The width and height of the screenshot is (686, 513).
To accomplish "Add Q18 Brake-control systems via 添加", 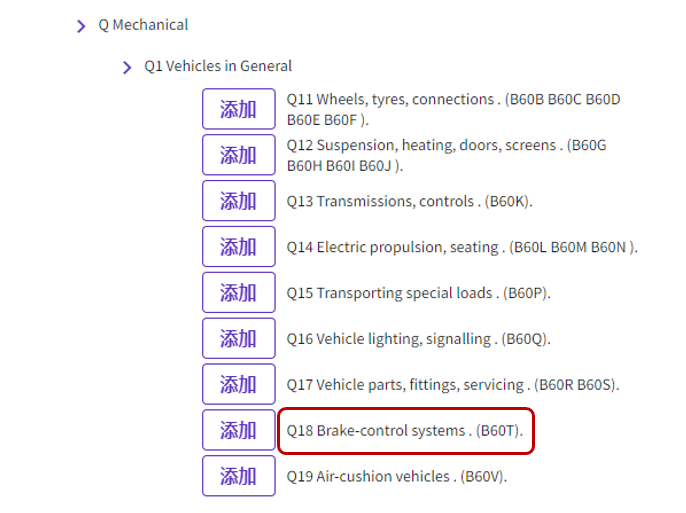I will [x=238, y=431].
